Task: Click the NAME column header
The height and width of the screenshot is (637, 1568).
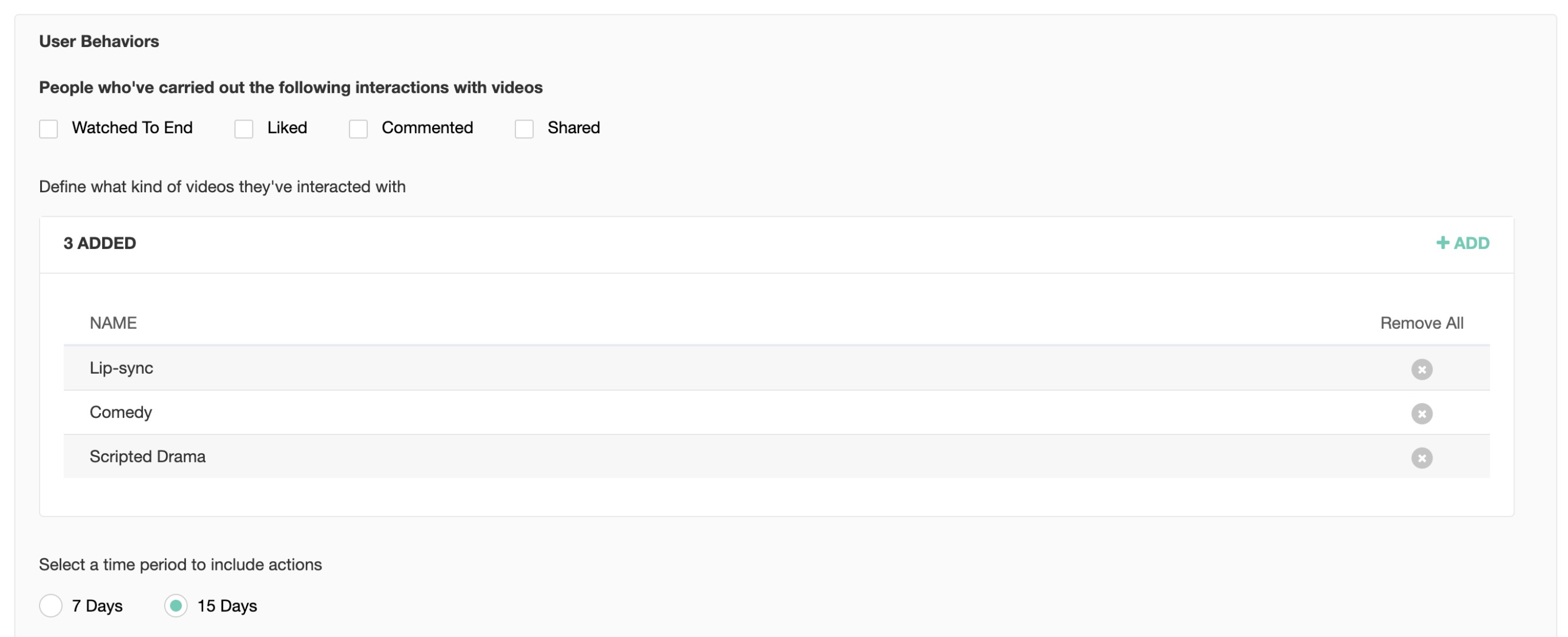Action: click(x=113, y=323)
